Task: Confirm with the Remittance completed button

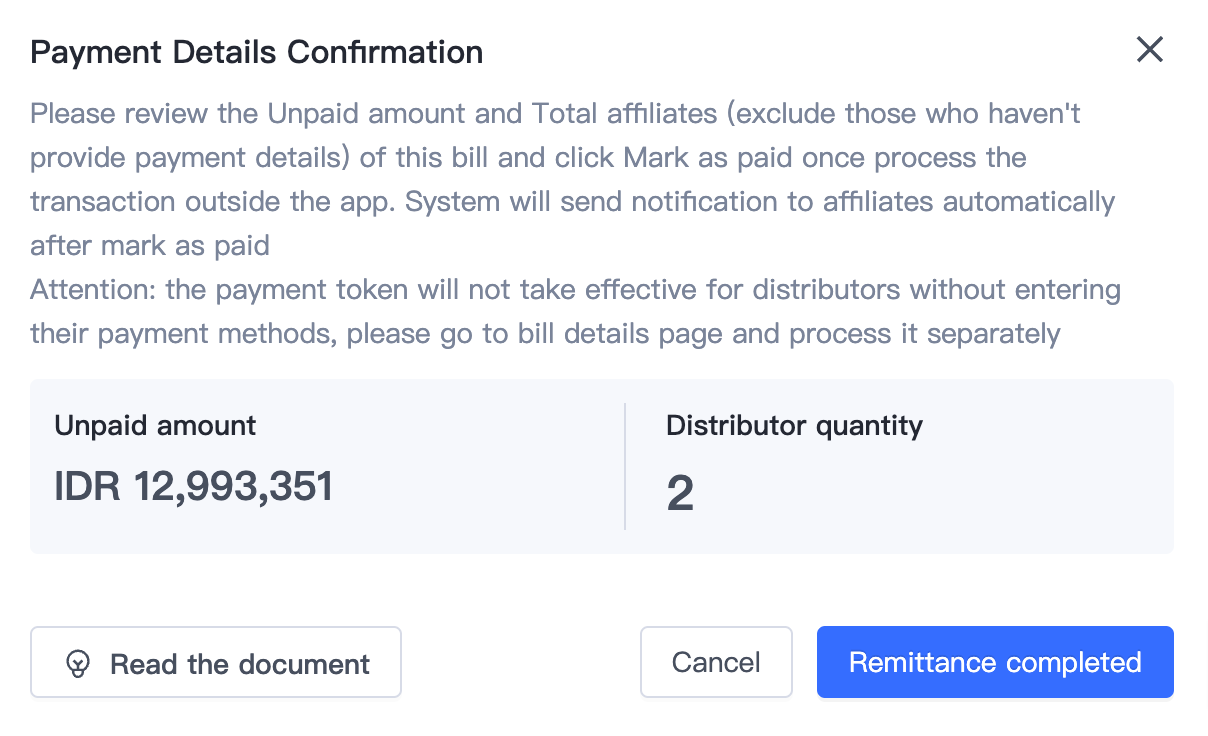Action: (995, 662)
